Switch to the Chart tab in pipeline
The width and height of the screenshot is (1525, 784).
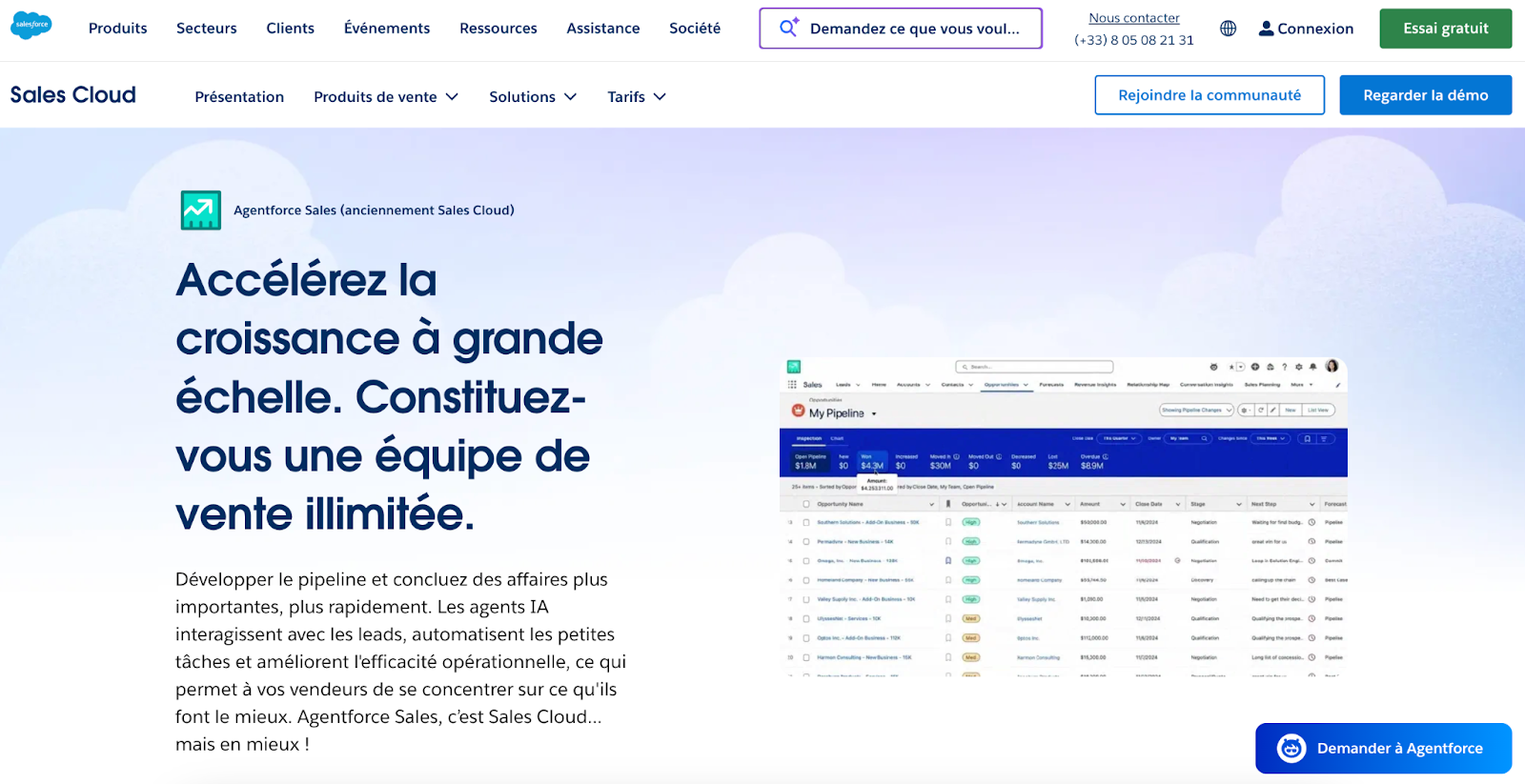pos(837,438)
